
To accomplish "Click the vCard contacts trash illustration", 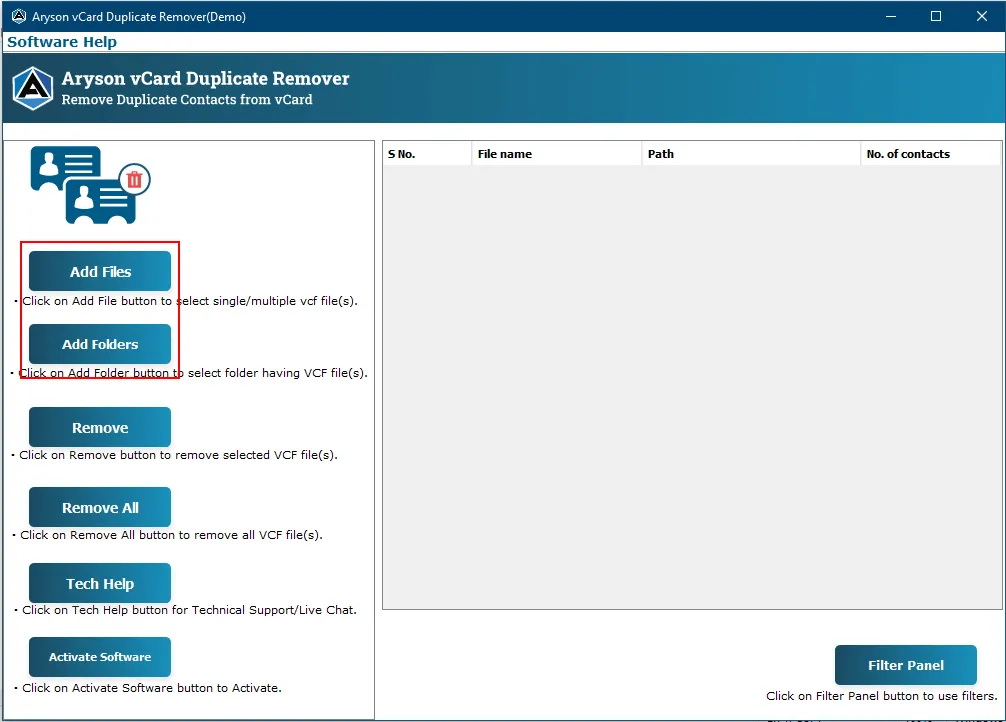I will tap(90, 185).
